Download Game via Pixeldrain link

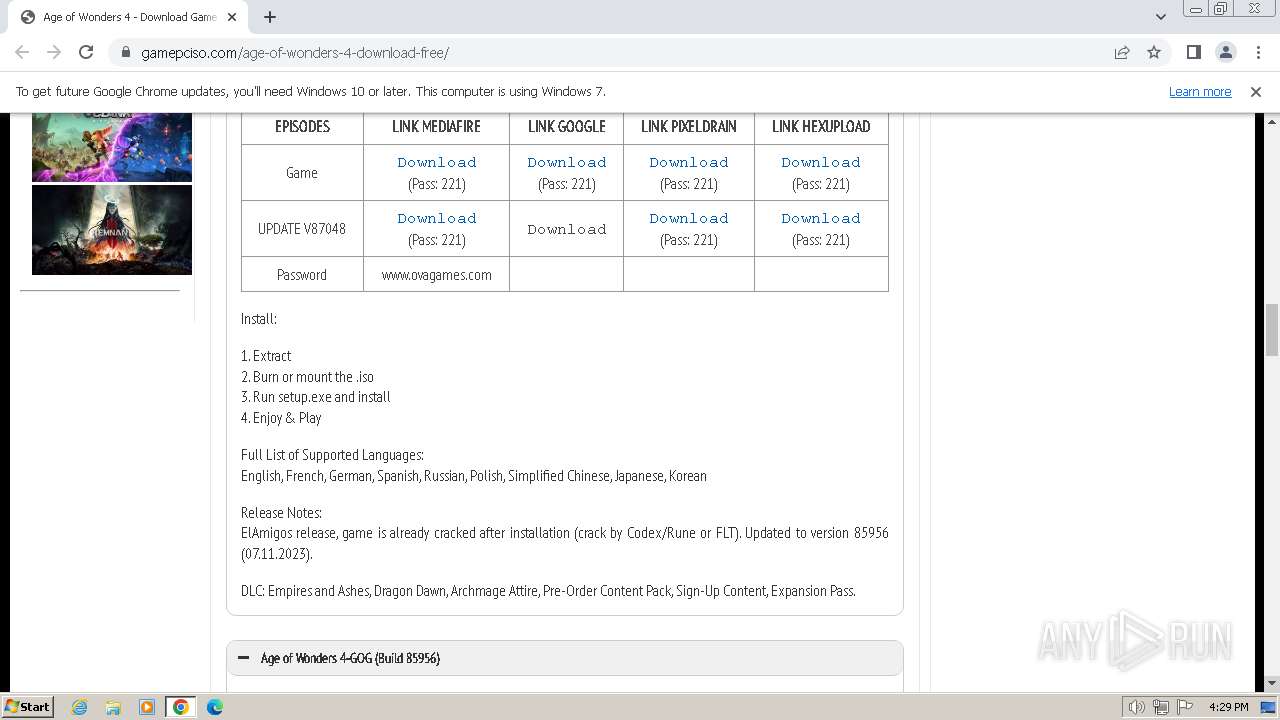pyautogui.click(x=689, y=162)
